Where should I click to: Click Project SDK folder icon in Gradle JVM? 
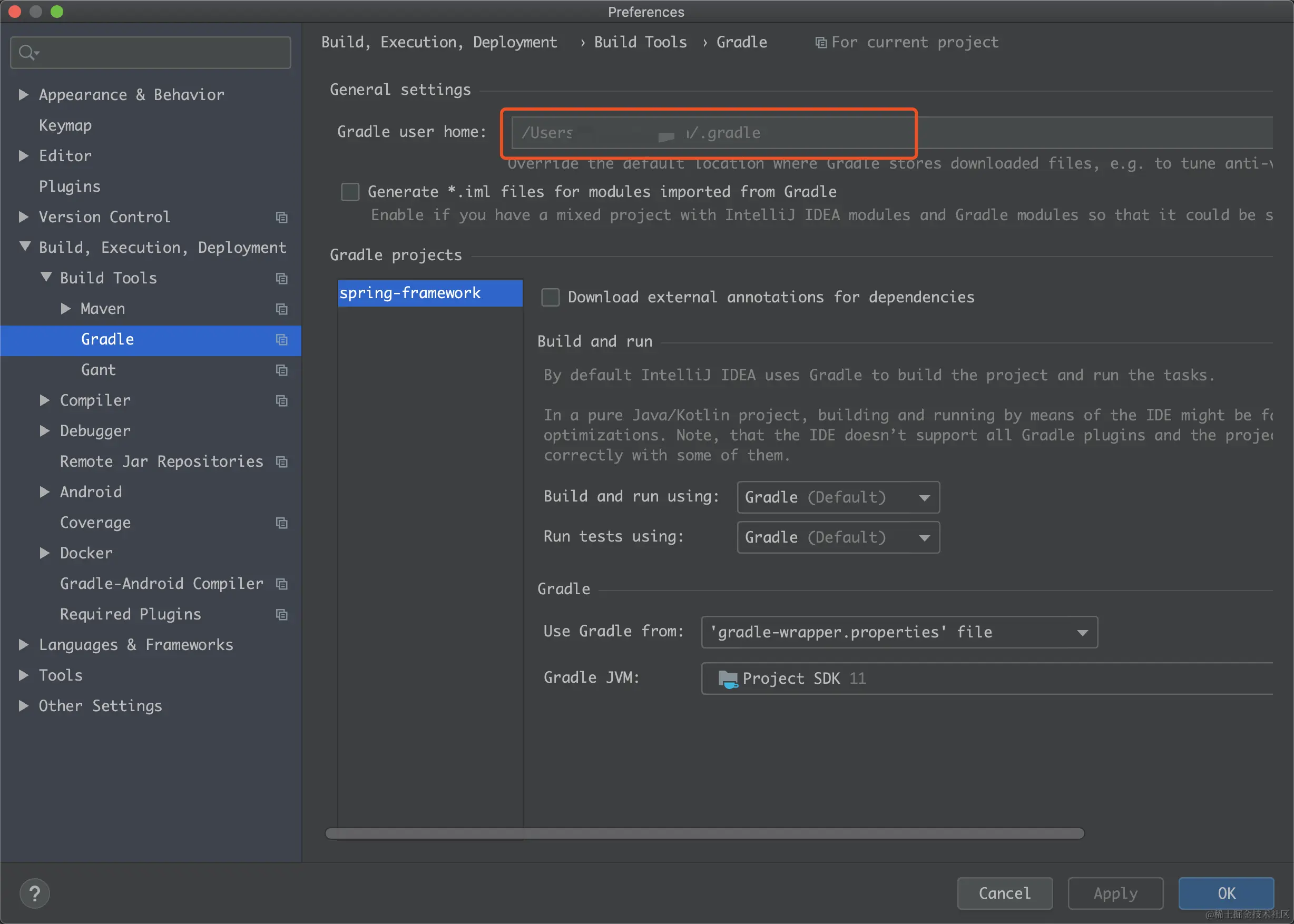click(x=727, y=678)
